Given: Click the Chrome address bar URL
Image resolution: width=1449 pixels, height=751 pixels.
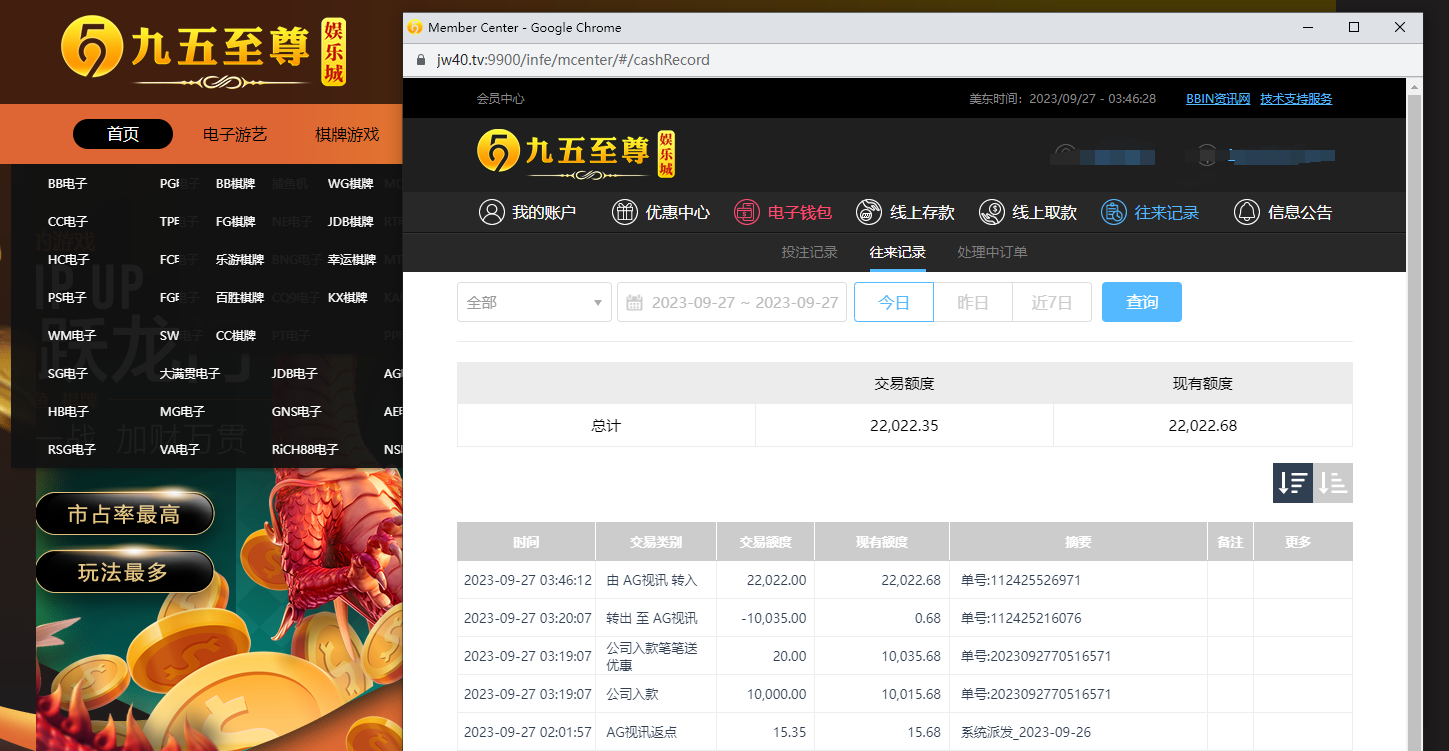Looking at the screenshot, I should click(x=573, y=60).
